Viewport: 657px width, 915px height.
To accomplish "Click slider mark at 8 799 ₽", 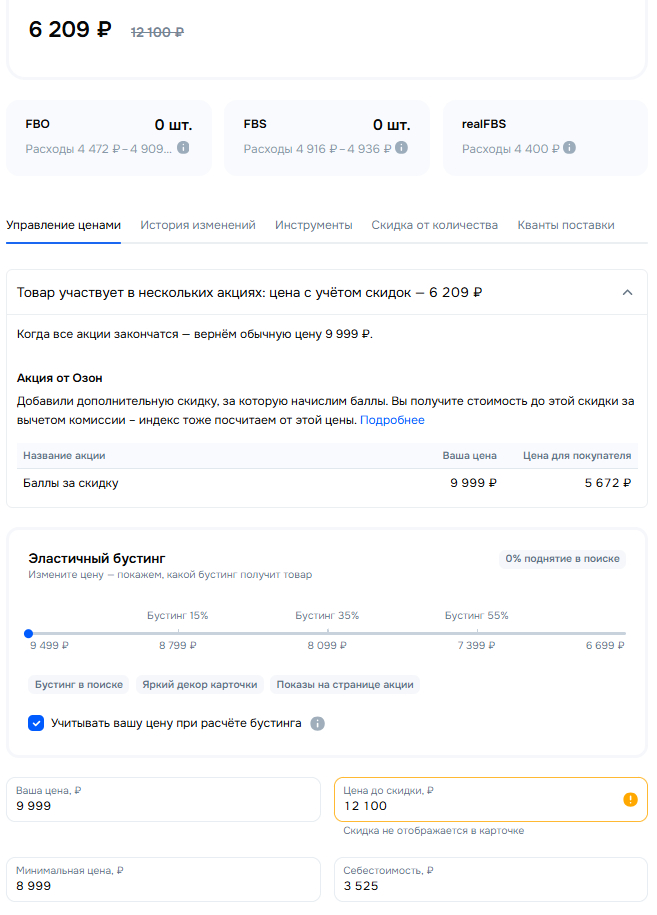I will tap(178, 633).
